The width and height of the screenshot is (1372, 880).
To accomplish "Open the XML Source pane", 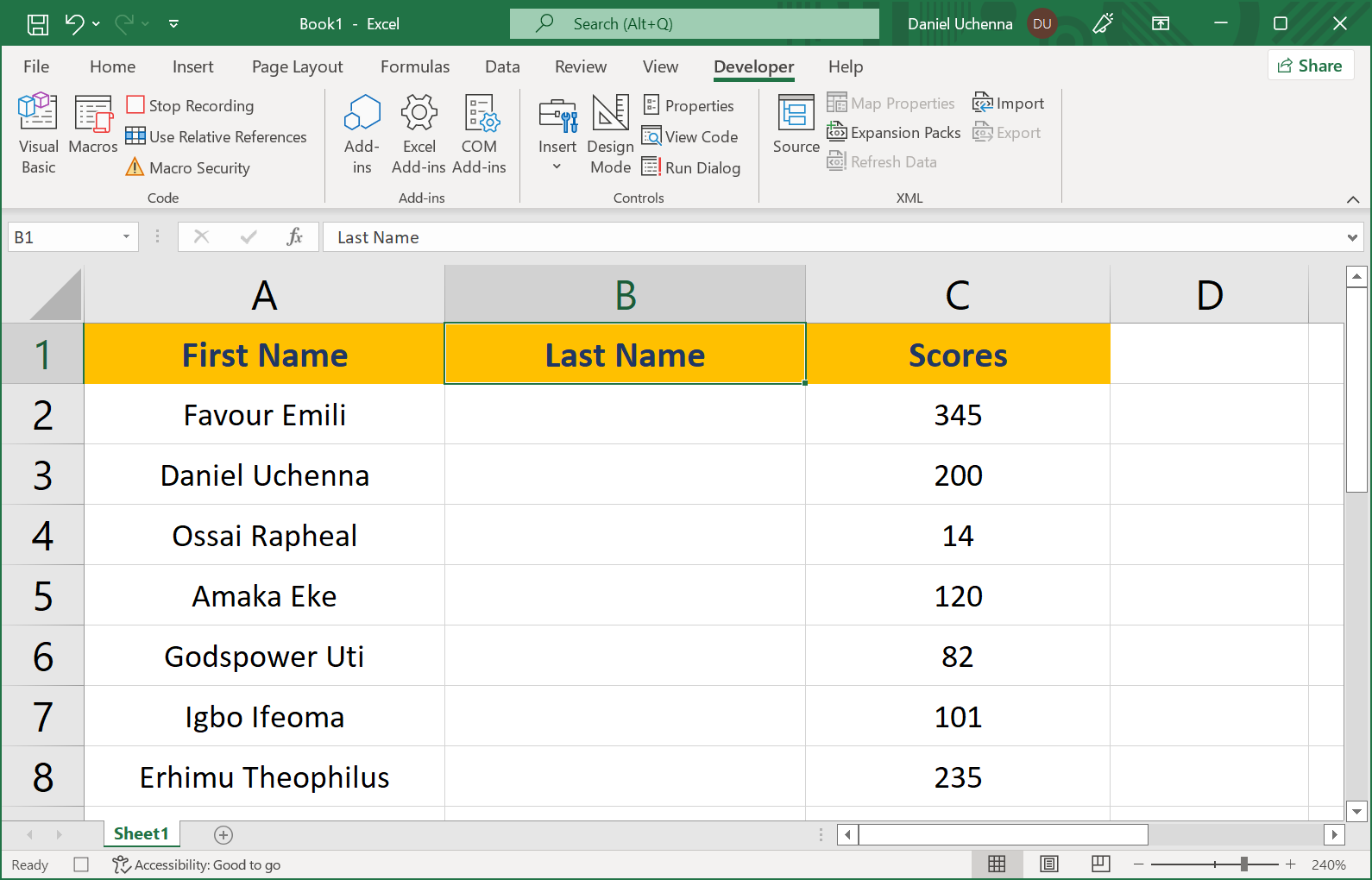I will (x=796, y=125).
